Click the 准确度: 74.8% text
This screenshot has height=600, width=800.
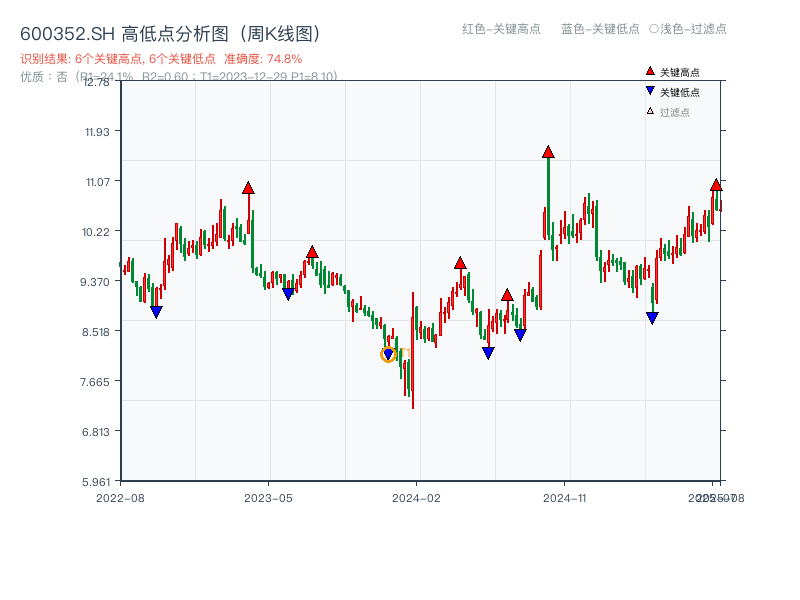[263, 59]
